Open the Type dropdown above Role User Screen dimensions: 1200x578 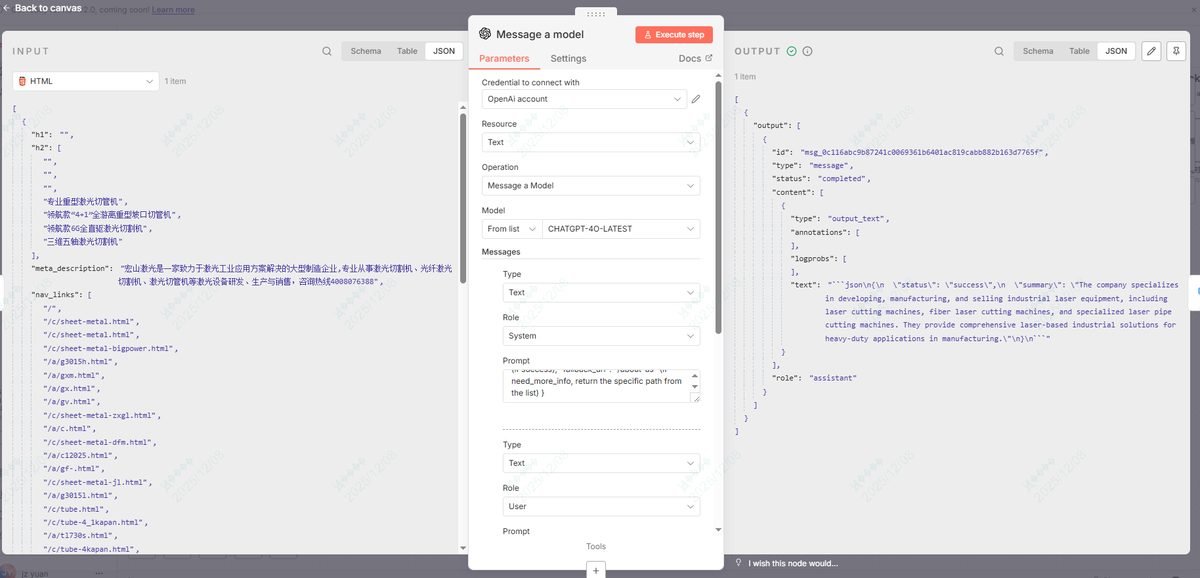601,463
